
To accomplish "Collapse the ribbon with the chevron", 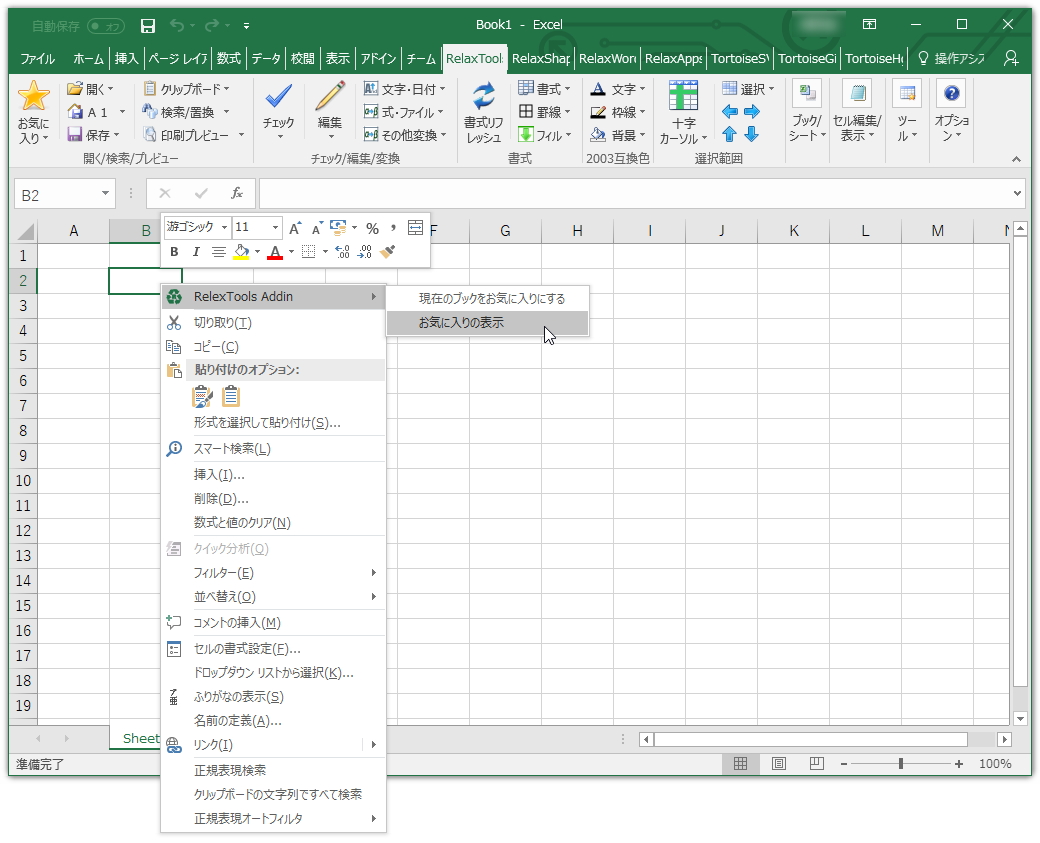I will (1016, 159).
